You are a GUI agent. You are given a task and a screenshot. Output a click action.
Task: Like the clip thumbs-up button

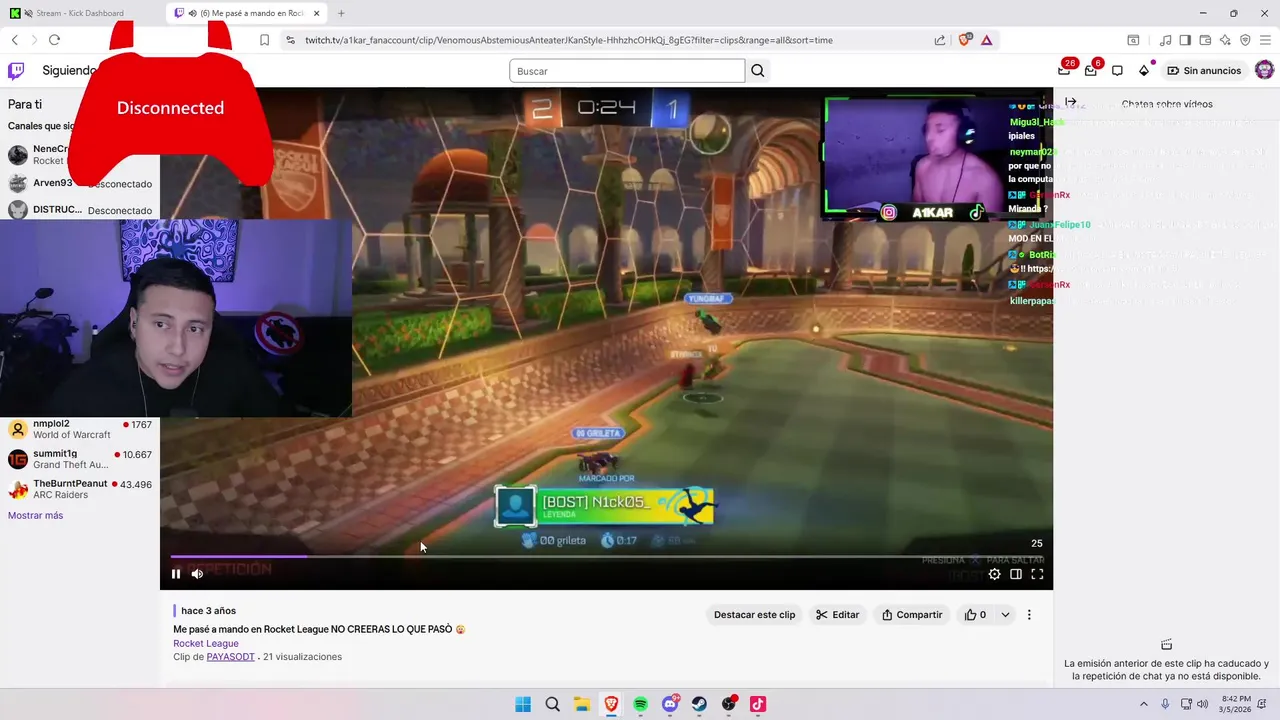click(975, 615)
